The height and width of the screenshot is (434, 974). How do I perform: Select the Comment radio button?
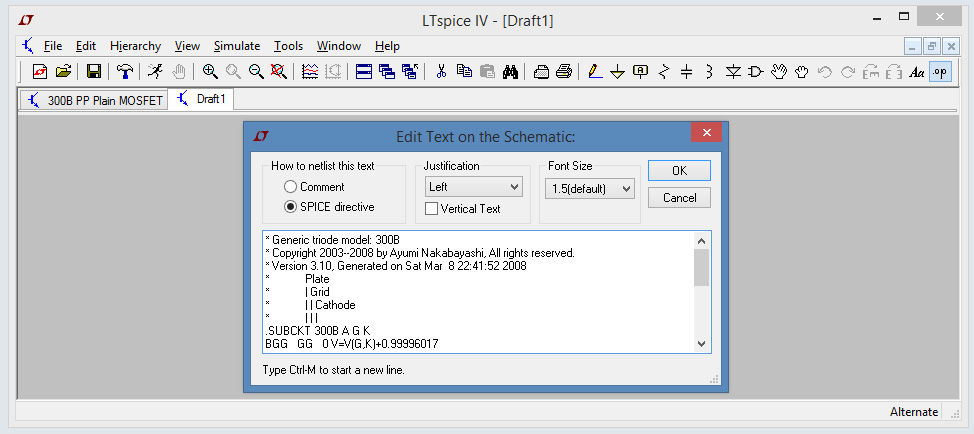point(291,187)
